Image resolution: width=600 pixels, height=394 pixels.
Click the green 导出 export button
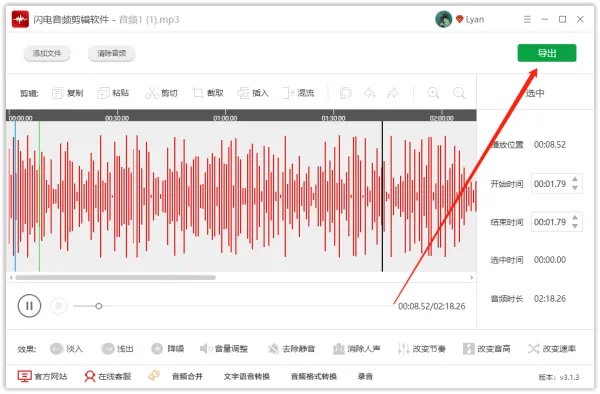coord(547,53)
